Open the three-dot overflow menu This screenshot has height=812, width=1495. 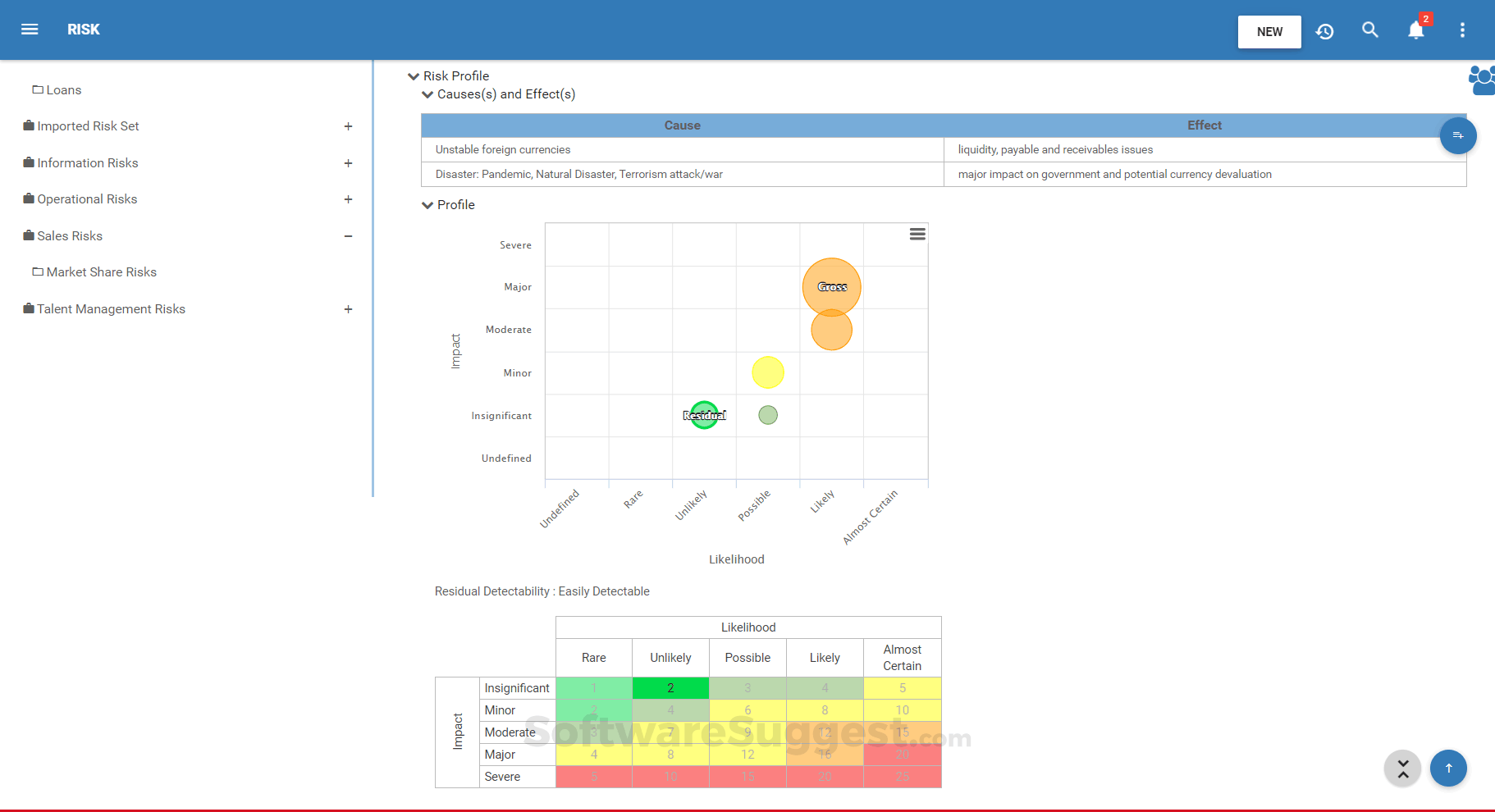tap(1461, 30)
